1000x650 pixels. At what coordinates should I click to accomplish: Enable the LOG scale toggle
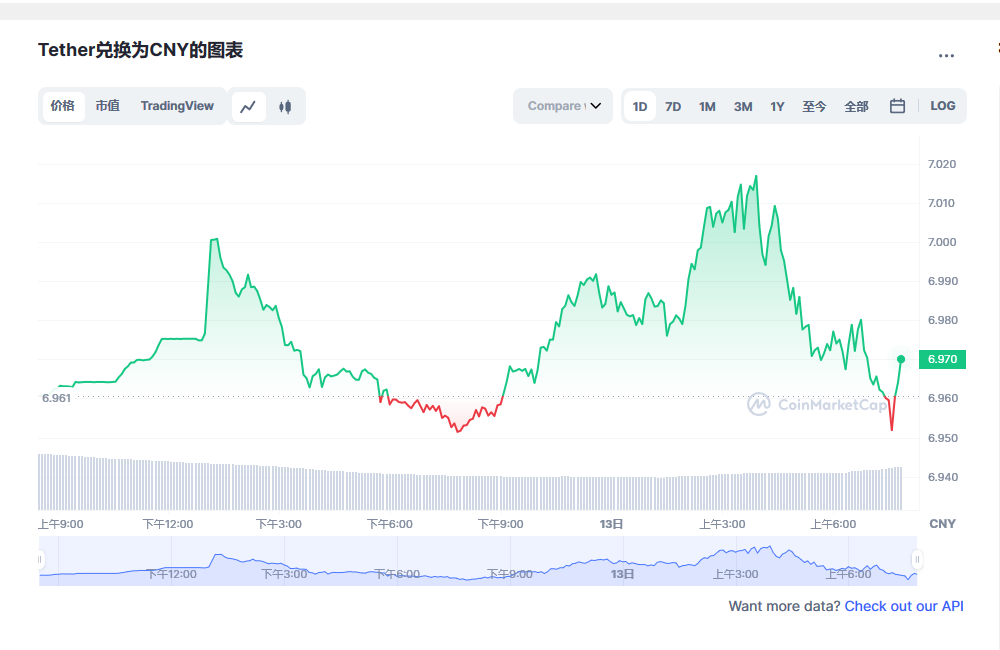coord(942,105)
